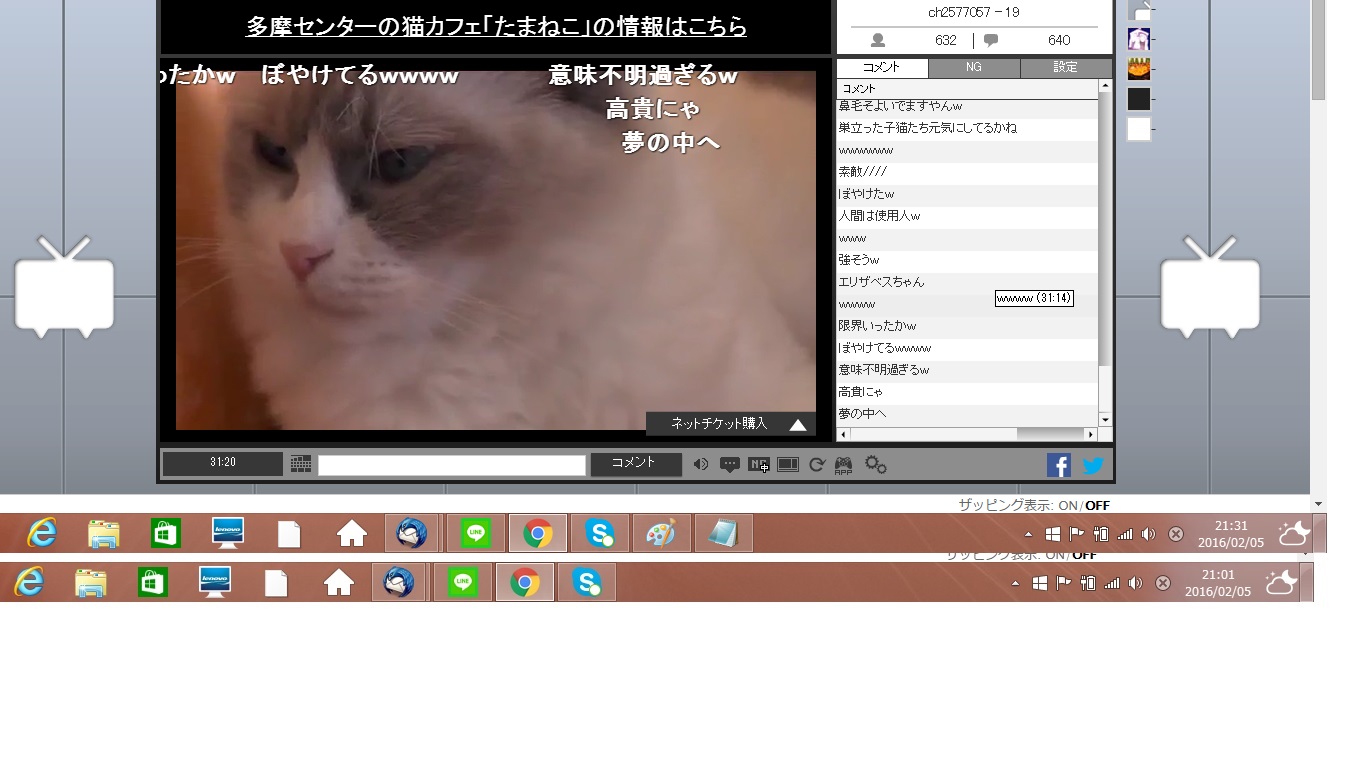
Task: Open Skype on the 21:31 taskbar
Action: click(x=600, y=533)
